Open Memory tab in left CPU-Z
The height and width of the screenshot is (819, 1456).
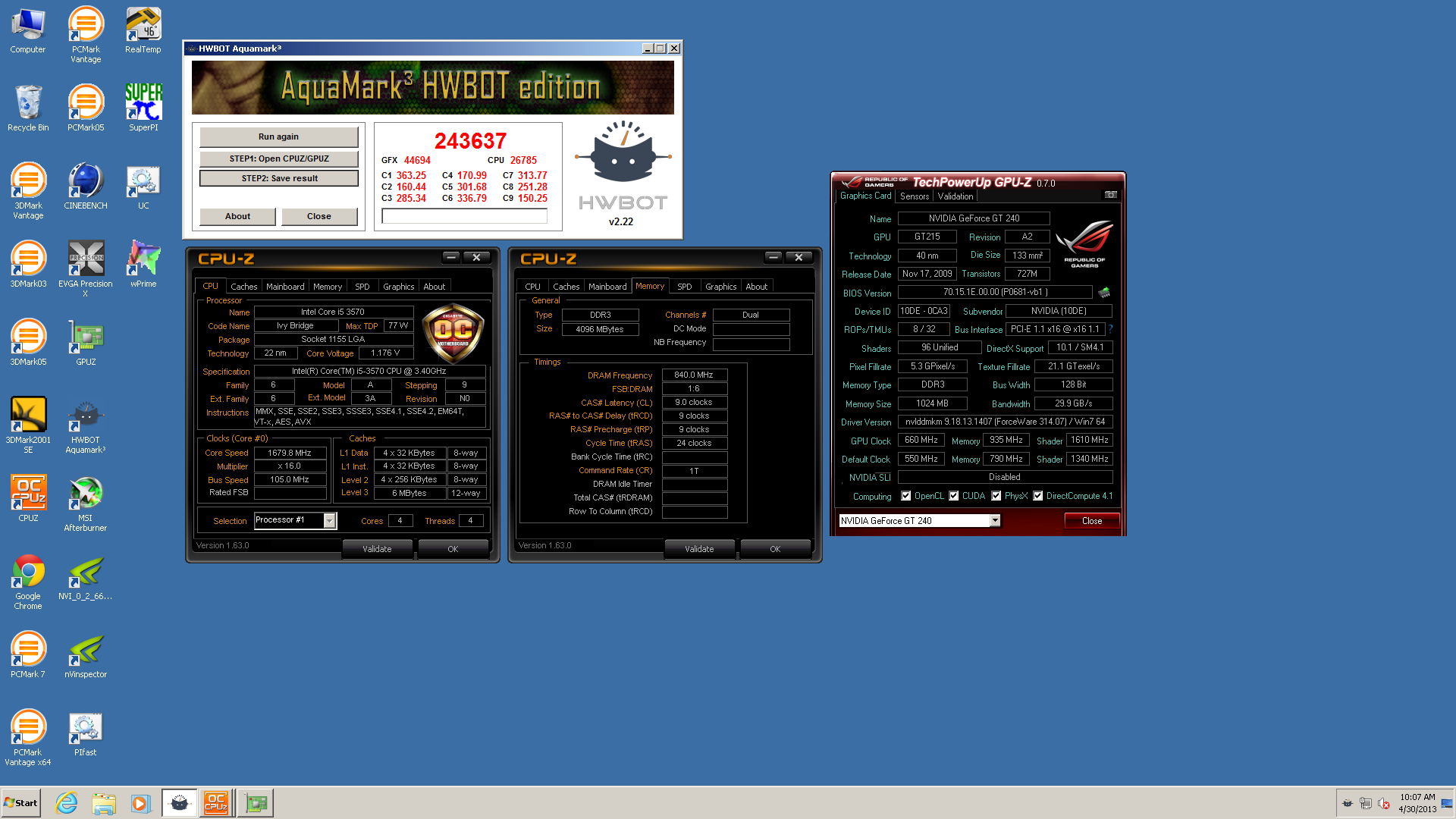(328, 287)
